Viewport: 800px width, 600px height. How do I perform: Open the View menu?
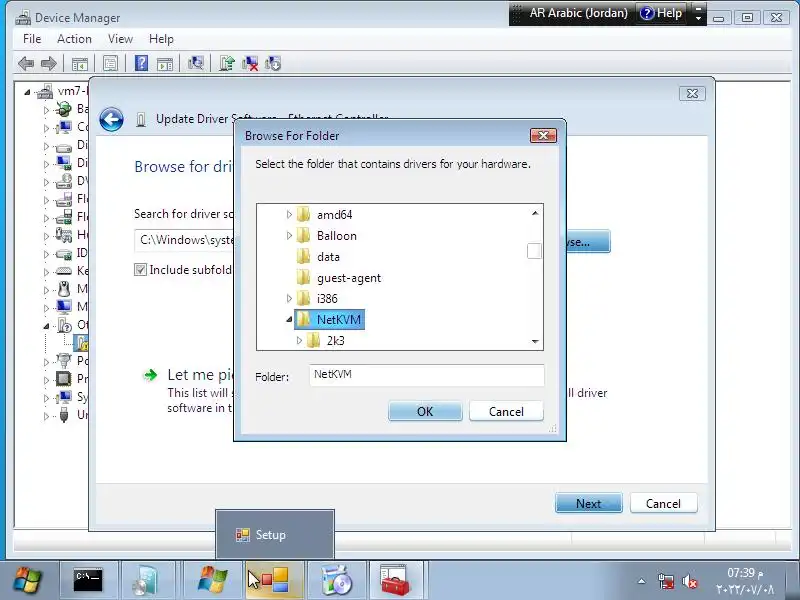point(120,39)
